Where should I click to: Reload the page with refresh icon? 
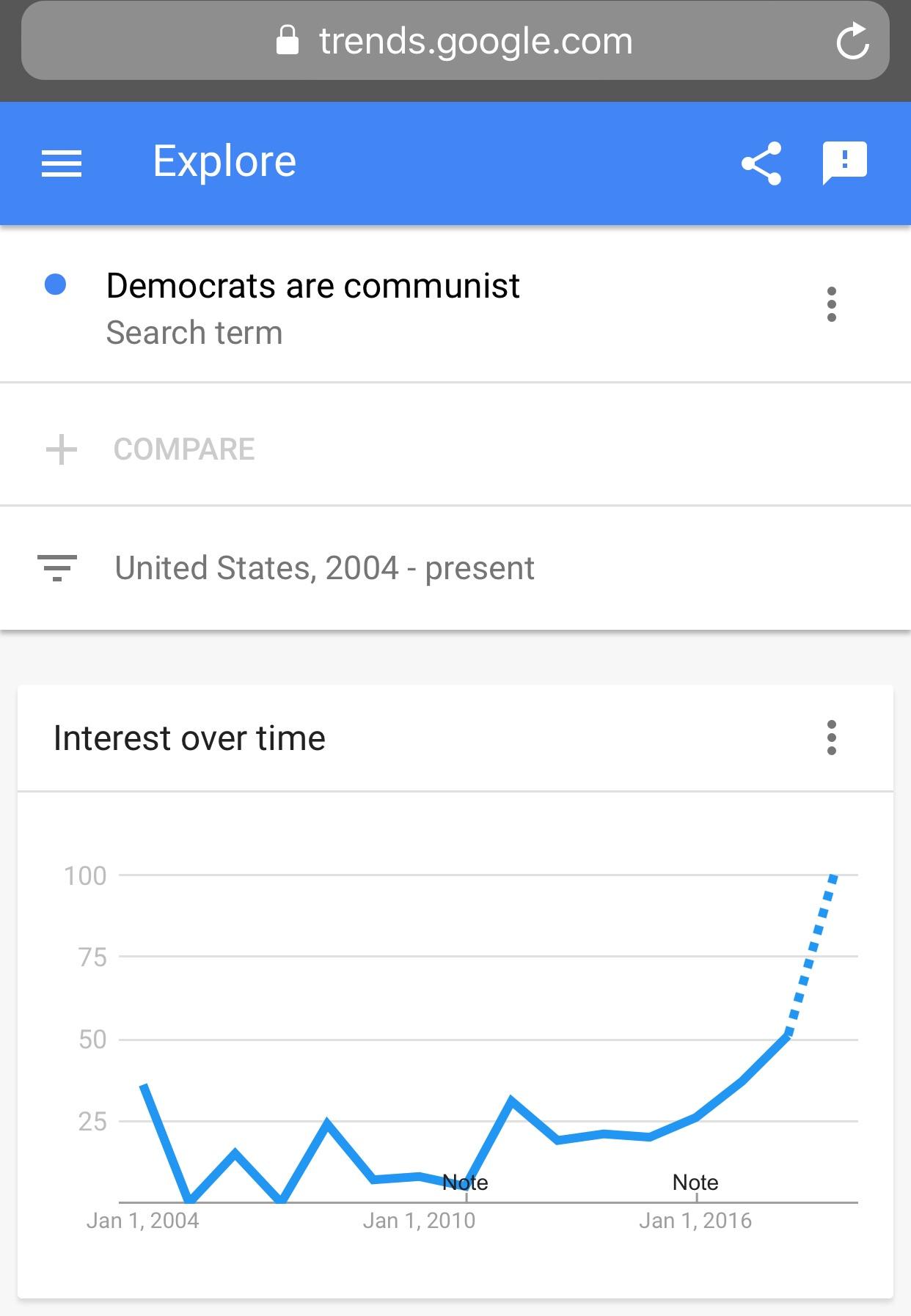pyautogui.click(x=853, y=41)
